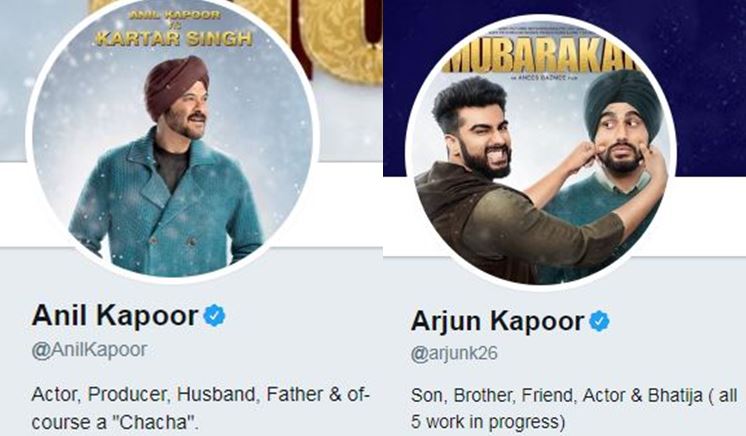Click the small "Anil Kapoor" caption above Kartar Singh

[175, 15]
